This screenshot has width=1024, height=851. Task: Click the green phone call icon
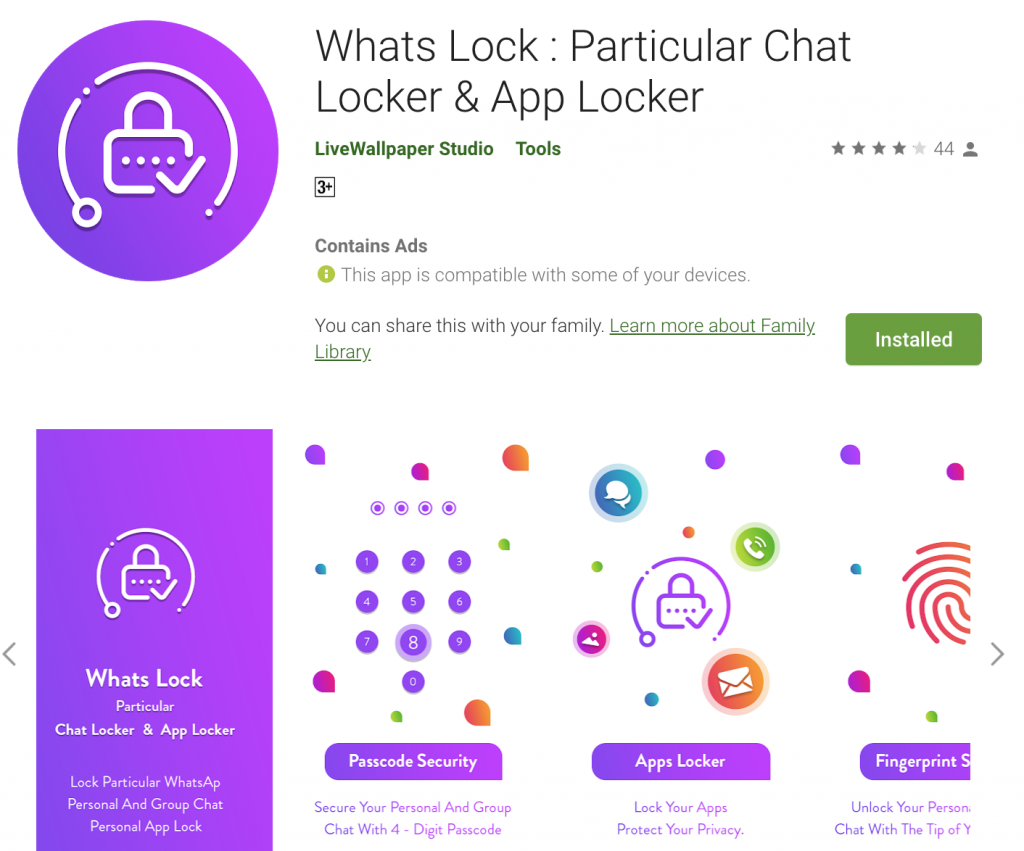(x=755, y=547)
